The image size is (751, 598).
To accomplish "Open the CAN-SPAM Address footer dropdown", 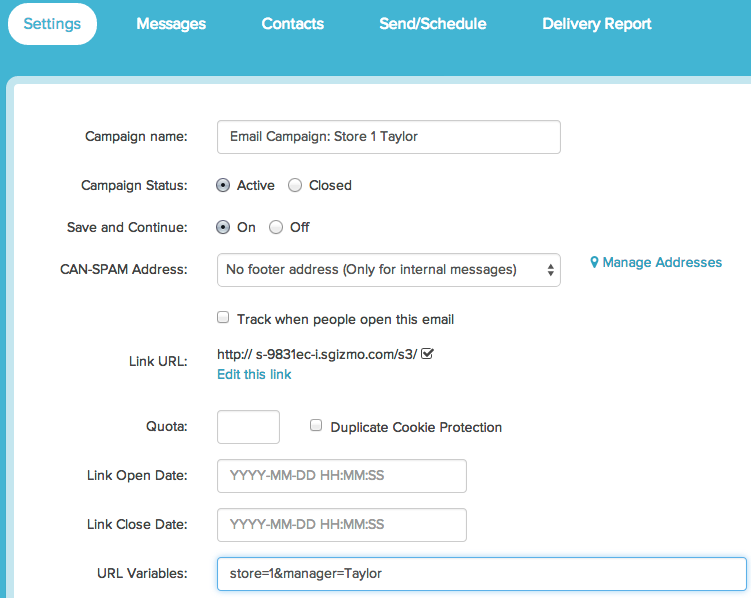I will [x=388, y=270].
